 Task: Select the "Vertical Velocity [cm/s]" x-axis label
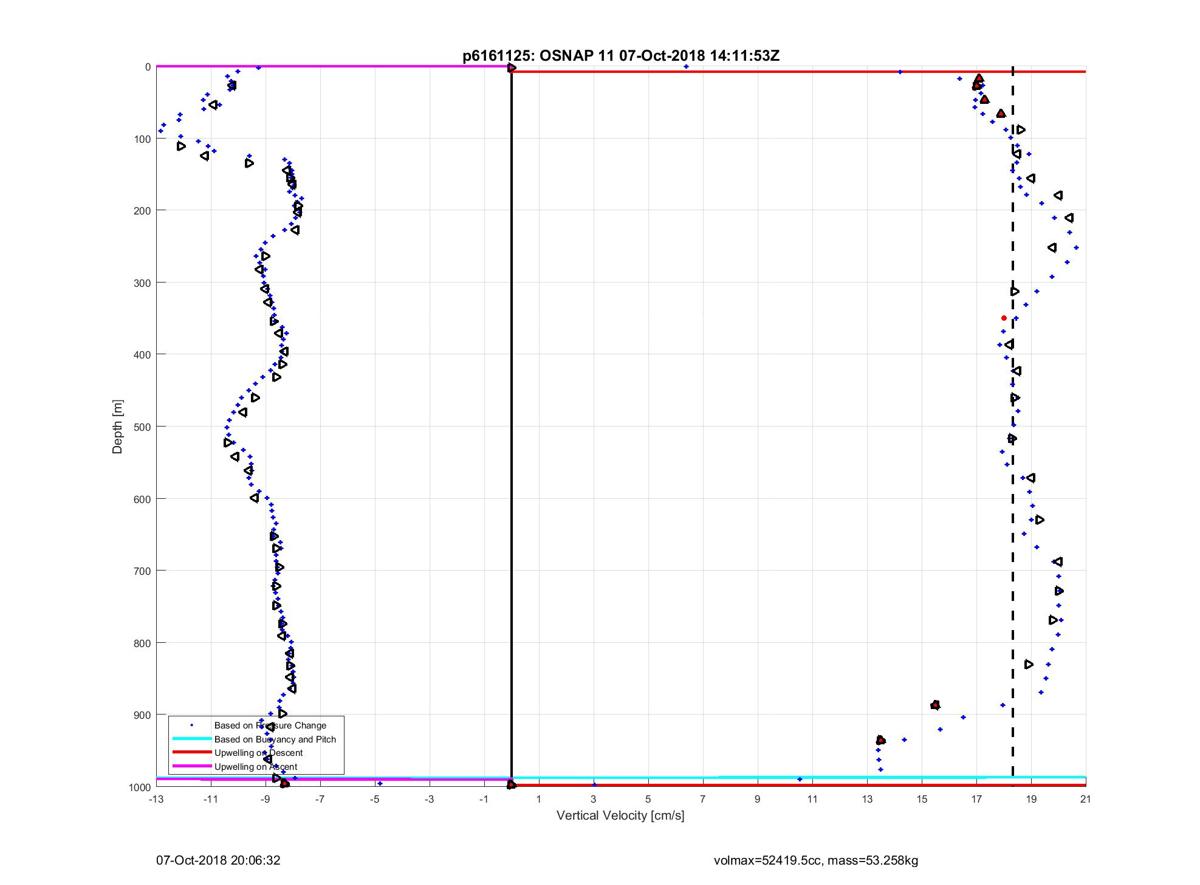(620, 816)
